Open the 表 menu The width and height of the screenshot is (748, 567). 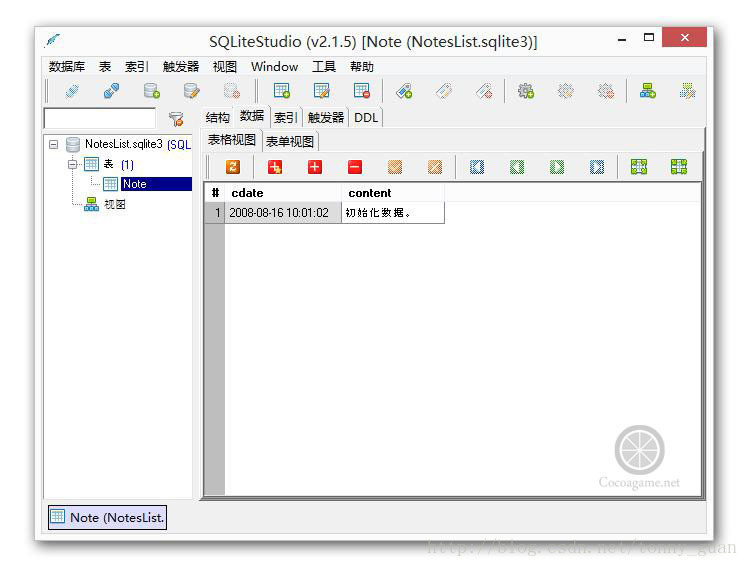105,67
